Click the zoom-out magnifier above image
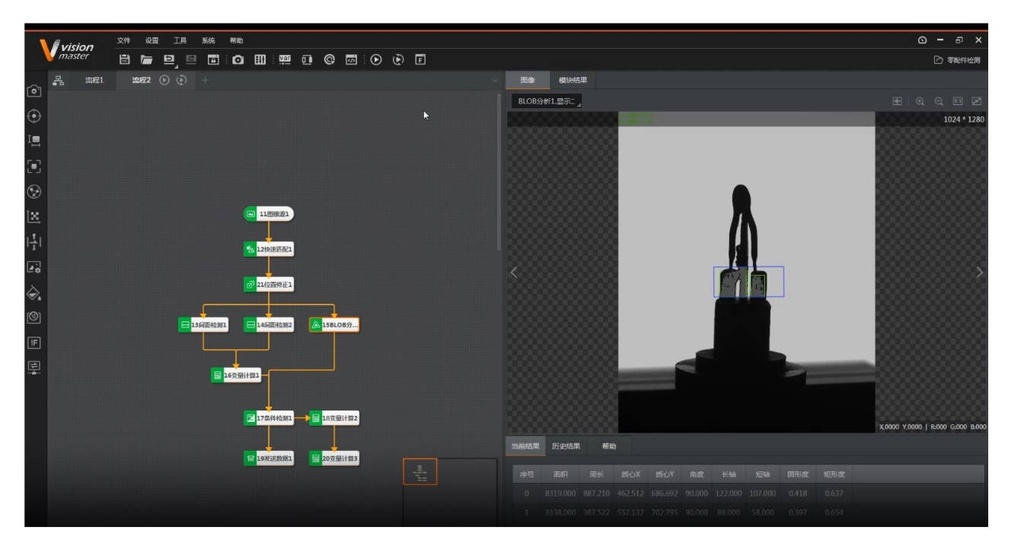The image size is (1024, 546). (939, 101)
